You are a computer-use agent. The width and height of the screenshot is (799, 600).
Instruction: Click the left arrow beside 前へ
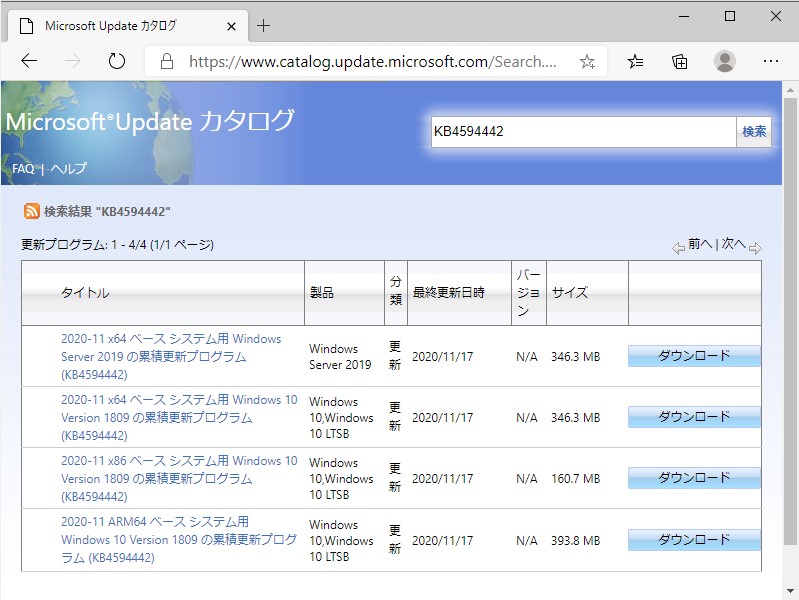[x=678, y=248]
